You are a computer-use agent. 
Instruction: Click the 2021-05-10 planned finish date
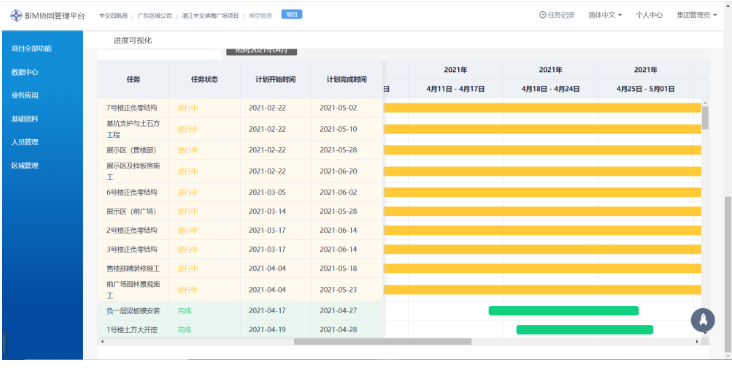tap(338, 129)
